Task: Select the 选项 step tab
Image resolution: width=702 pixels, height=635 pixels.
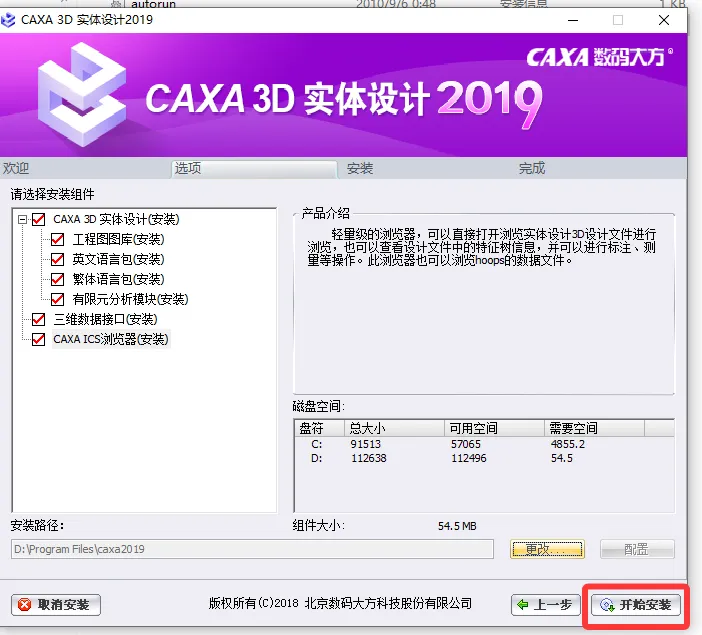Action: (254, 169)
